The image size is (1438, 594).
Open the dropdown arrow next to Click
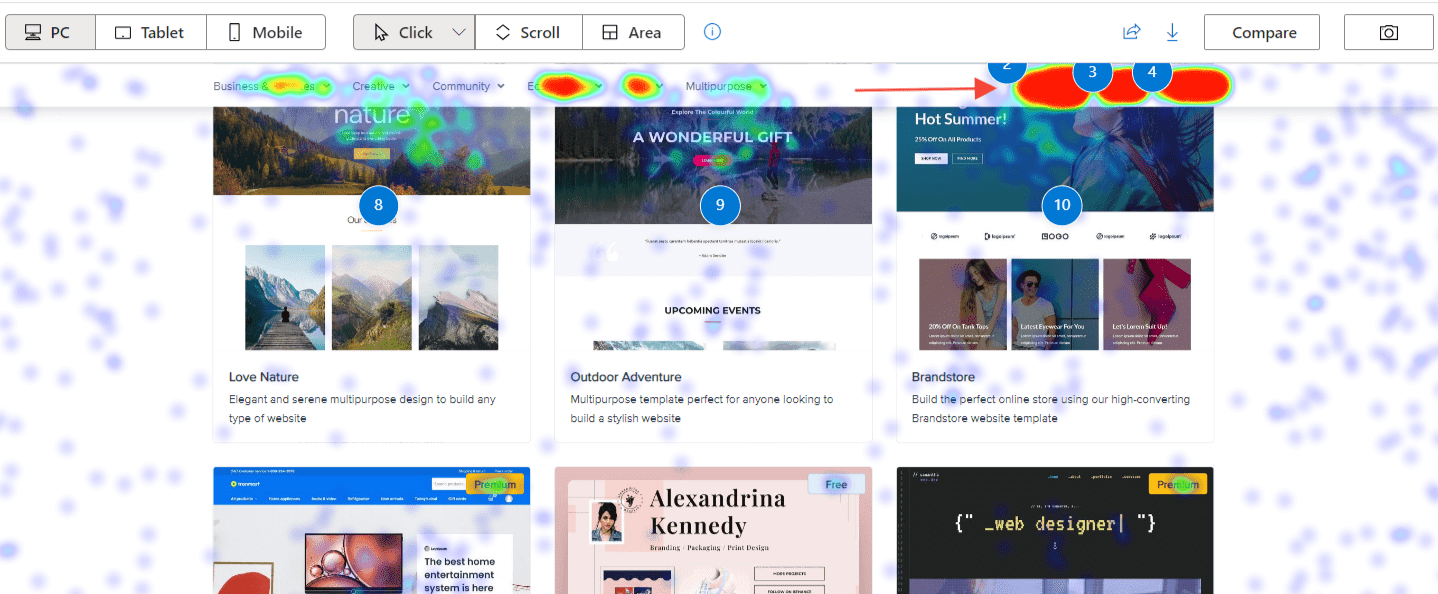click(459, 32)
